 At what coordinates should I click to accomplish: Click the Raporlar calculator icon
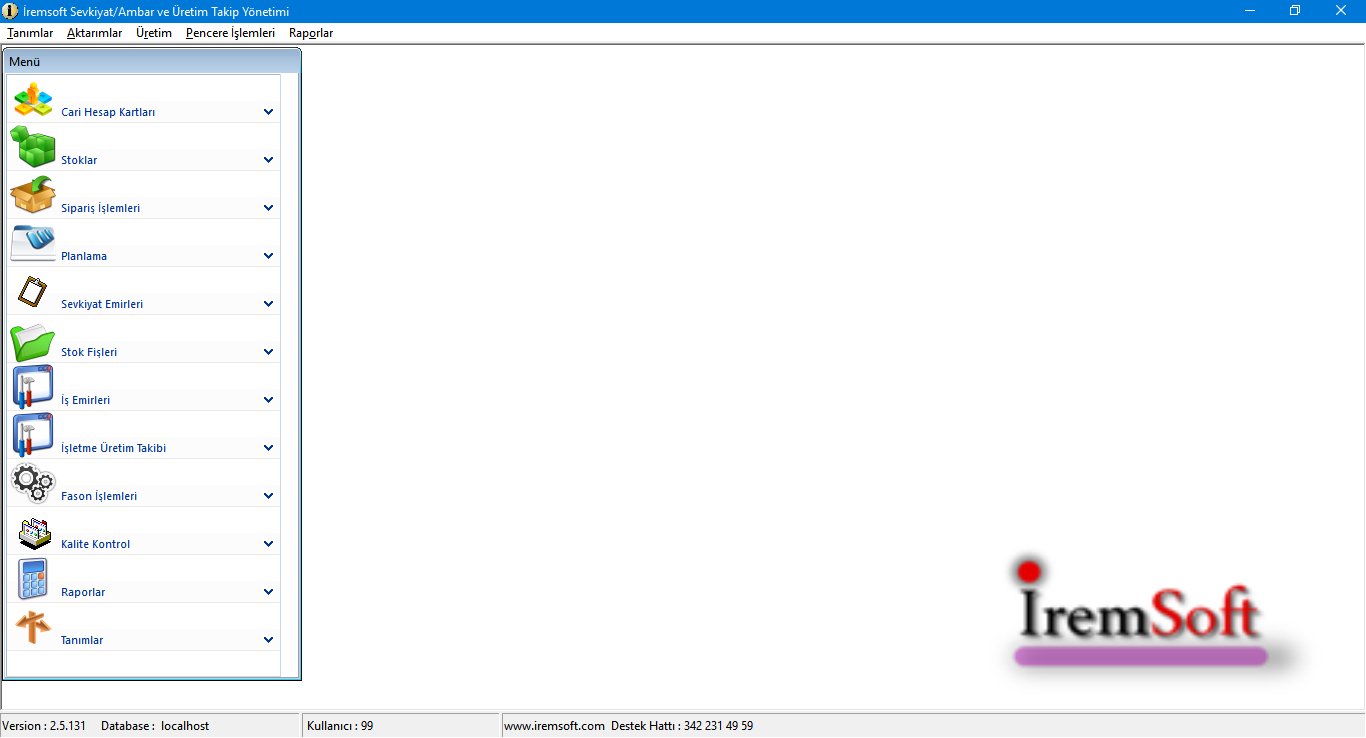tap(33, 579)
